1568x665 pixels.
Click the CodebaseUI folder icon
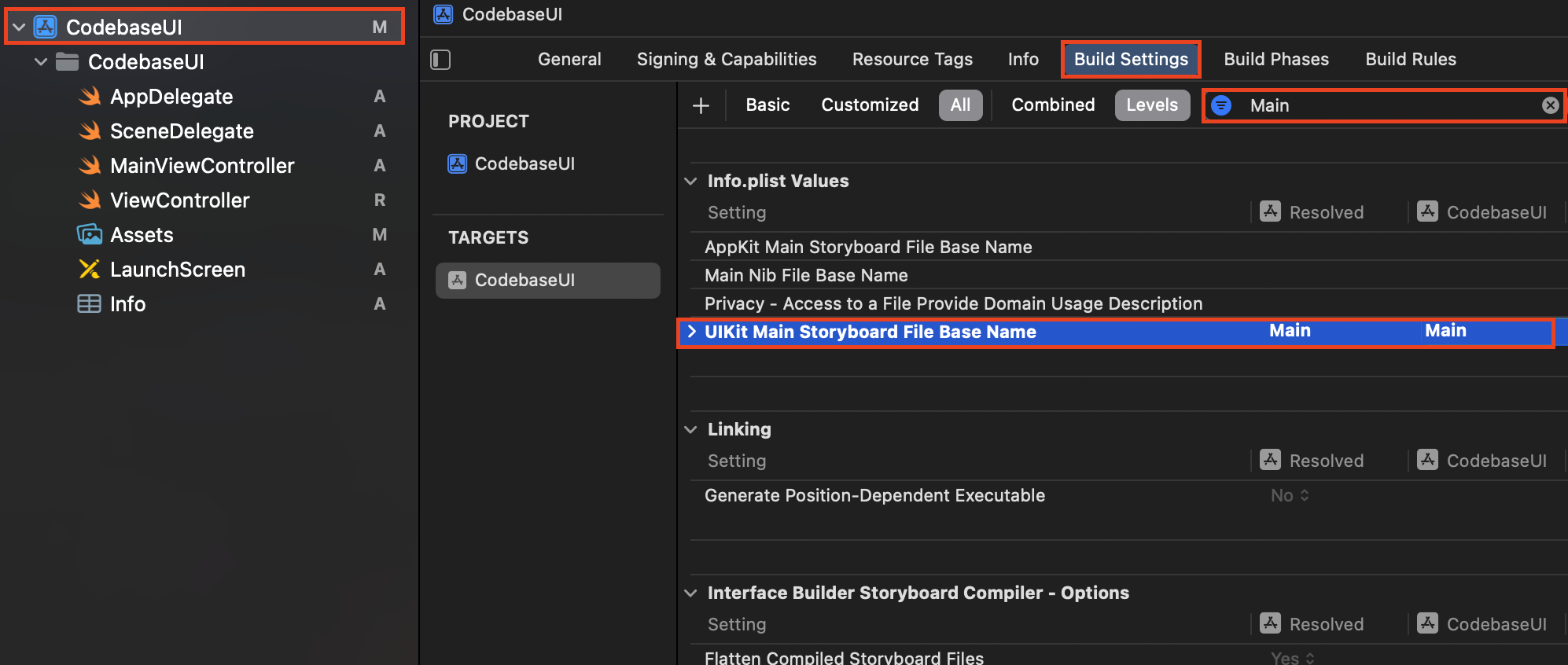pyautogui.click(x=68, y=61)
